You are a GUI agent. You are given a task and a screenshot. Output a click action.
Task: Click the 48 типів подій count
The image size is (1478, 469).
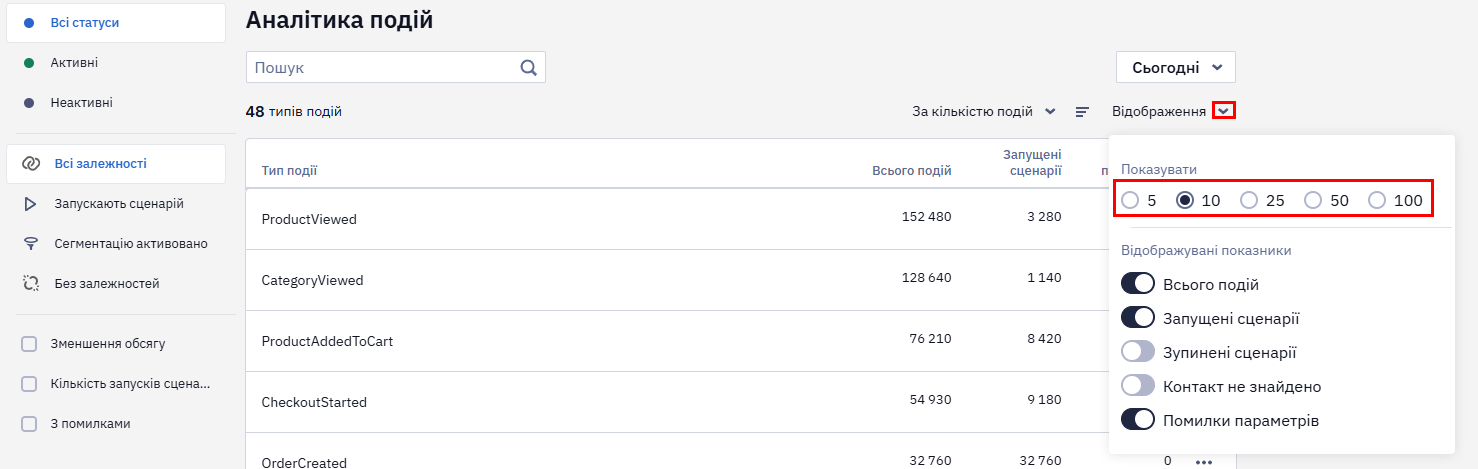(x=294, y=112)
